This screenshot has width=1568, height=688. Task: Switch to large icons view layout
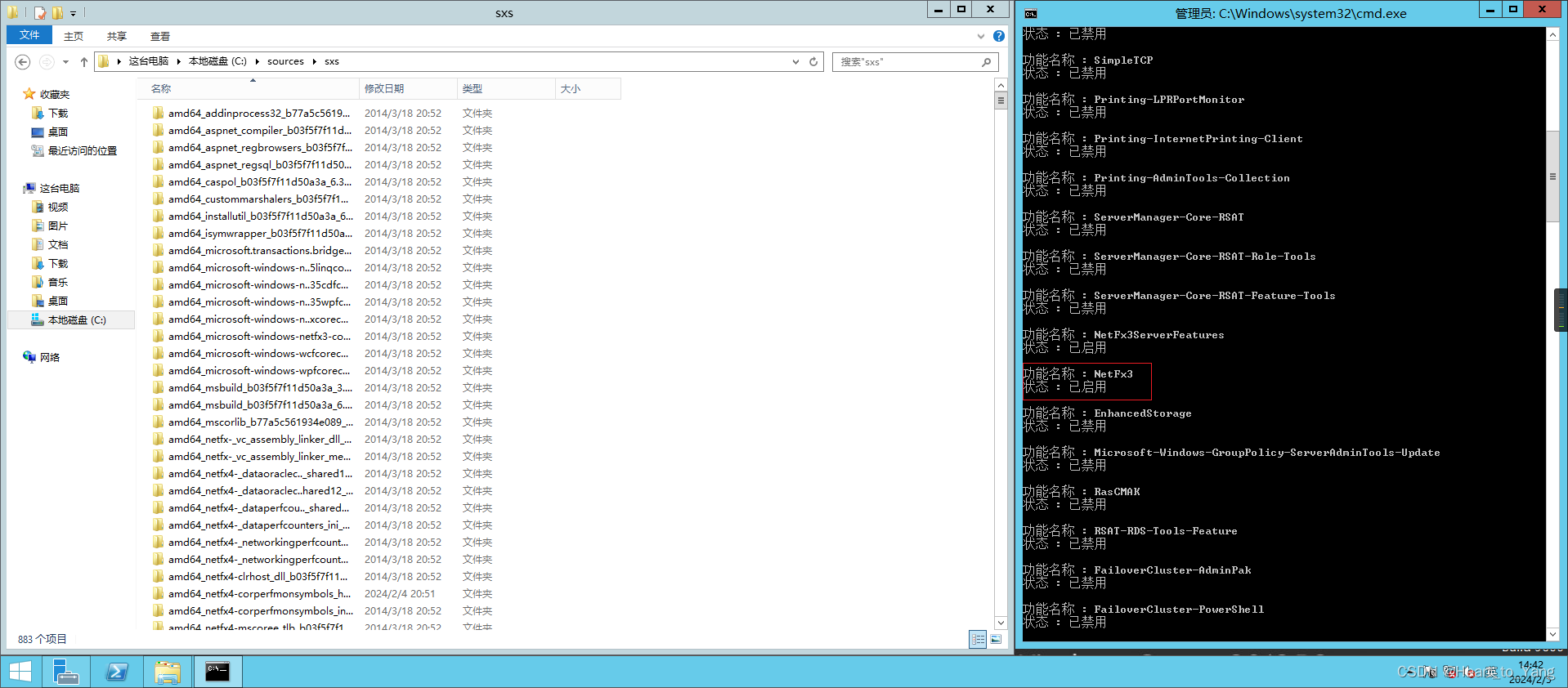point(996,640)
